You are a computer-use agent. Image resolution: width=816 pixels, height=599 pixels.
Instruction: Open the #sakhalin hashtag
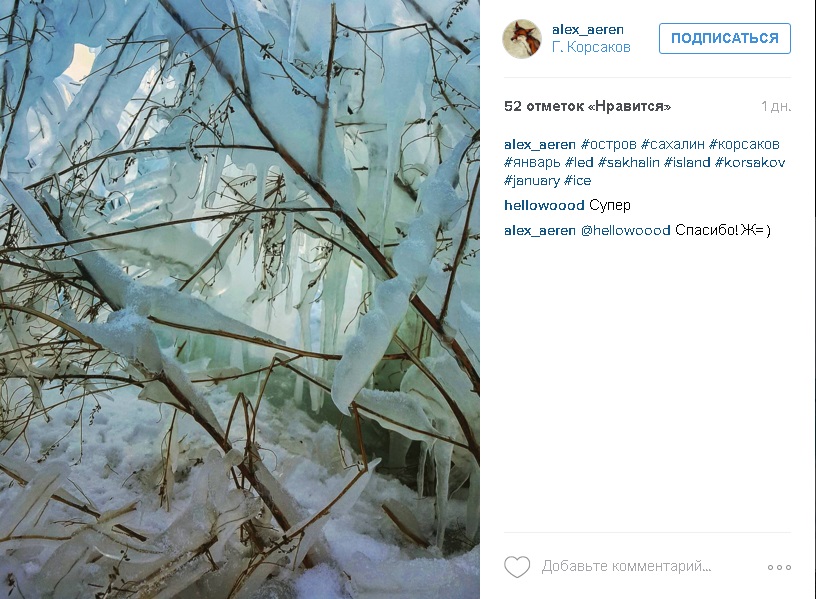[628, 162]
